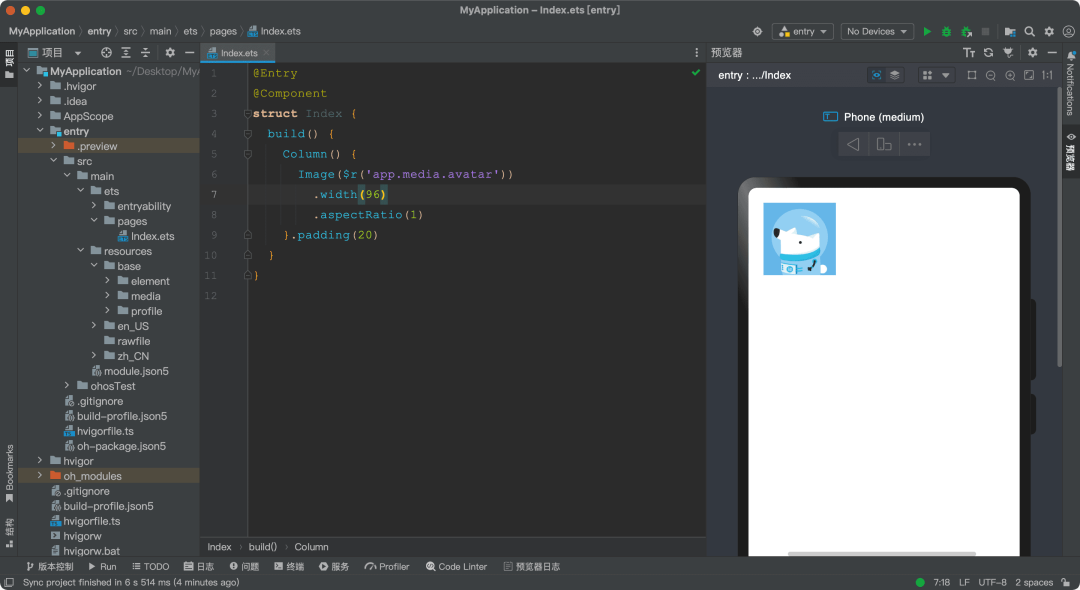Expand the AppScope folder
This screenshot has height=590, width=1080.
40,116
